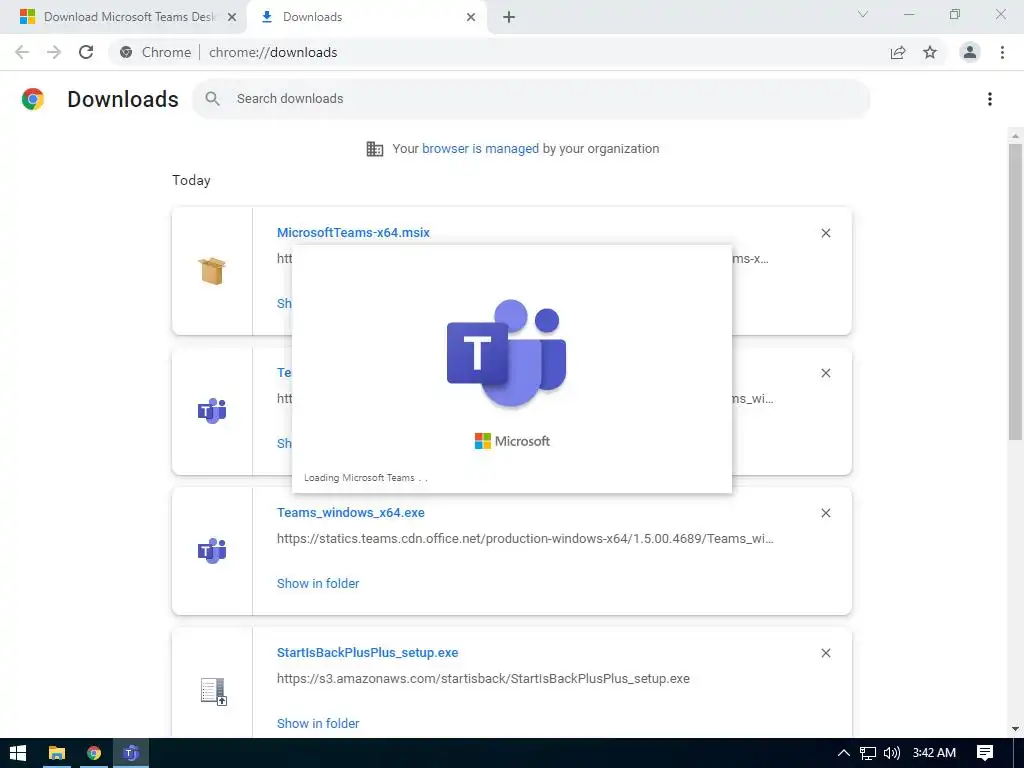1024x768 pixels.
Task: Click the Microsoft logo on Teams splash
Action: click(512, 441)
